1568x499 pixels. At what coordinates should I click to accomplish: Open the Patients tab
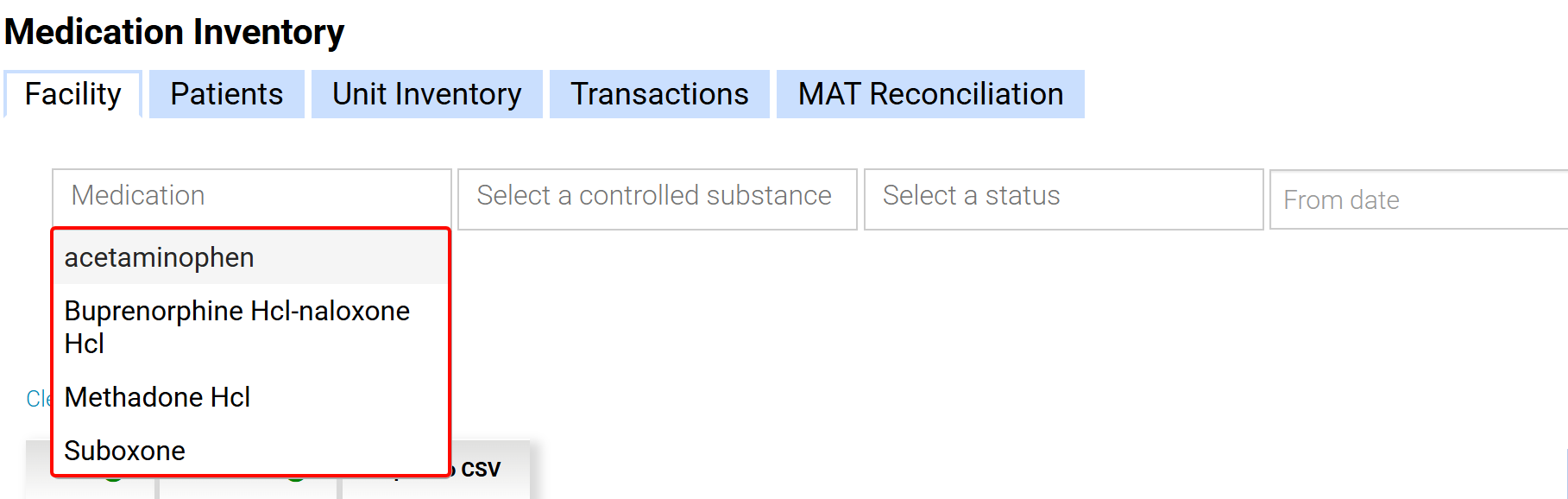[x=226, y=94]
